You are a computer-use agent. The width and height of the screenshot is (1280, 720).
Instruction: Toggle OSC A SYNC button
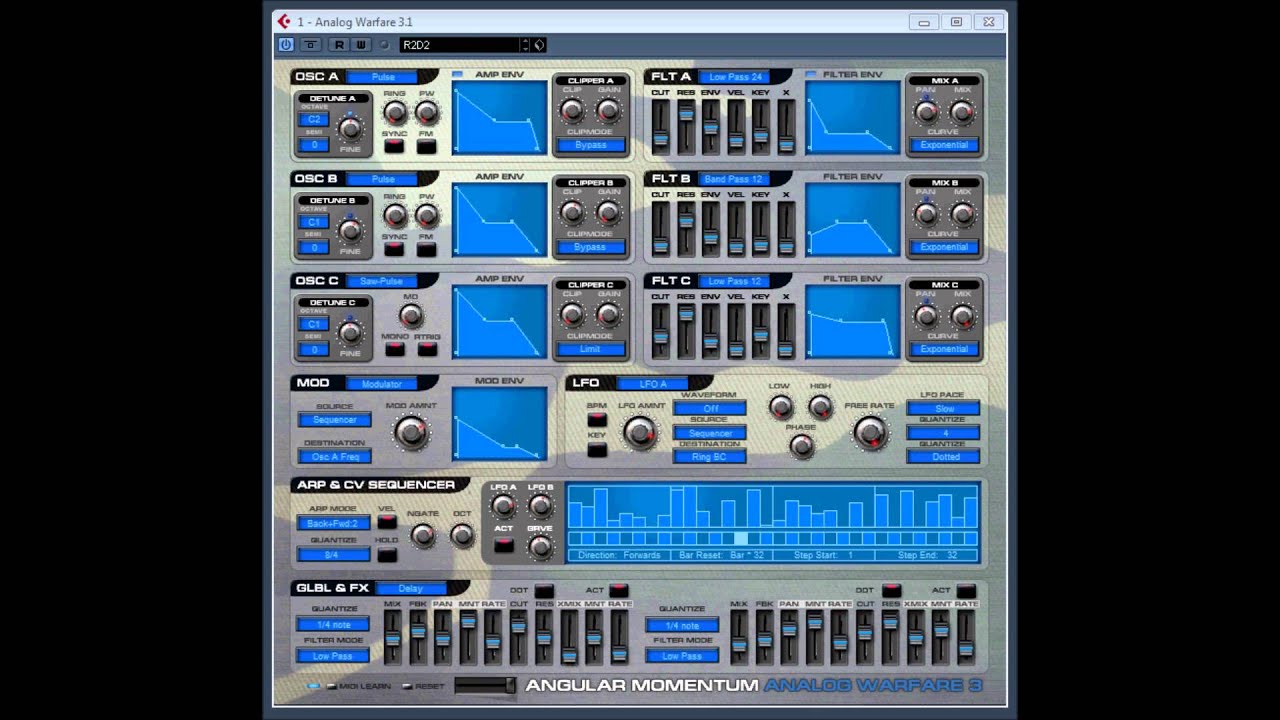[x=394, y=146]
